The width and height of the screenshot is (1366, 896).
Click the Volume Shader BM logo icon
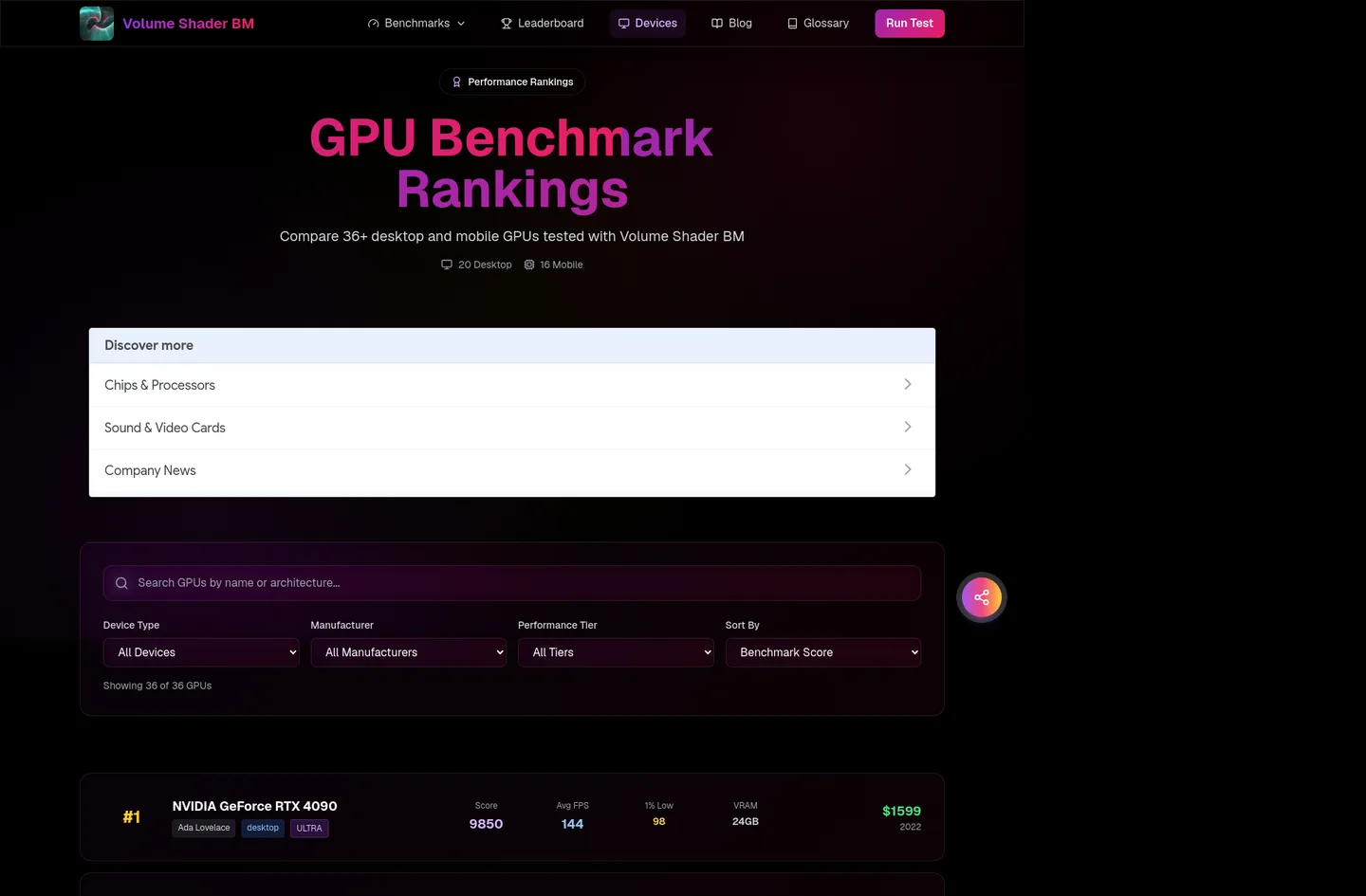pyautogui.click(x=97, y=24)
